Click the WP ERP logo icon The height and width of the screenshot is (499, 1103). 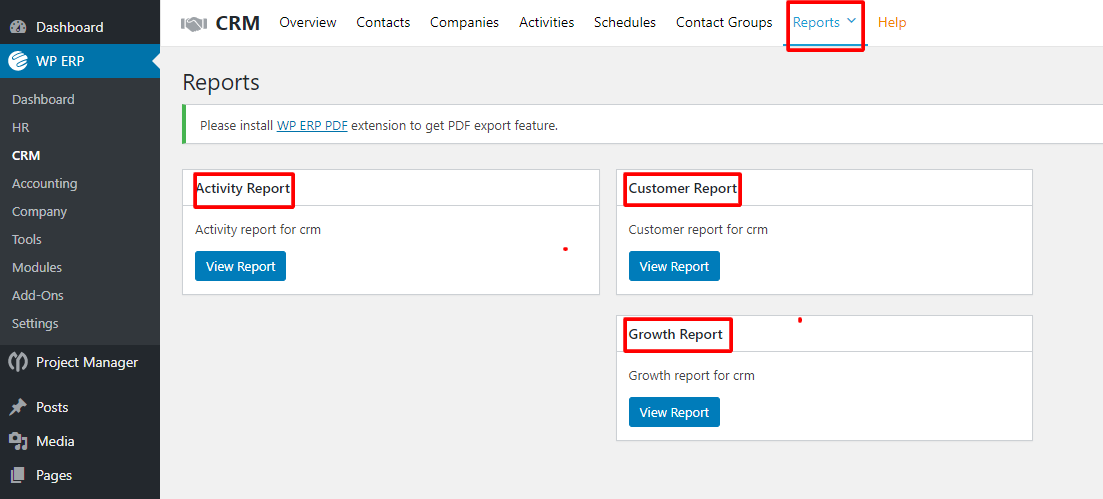point(18,61)
